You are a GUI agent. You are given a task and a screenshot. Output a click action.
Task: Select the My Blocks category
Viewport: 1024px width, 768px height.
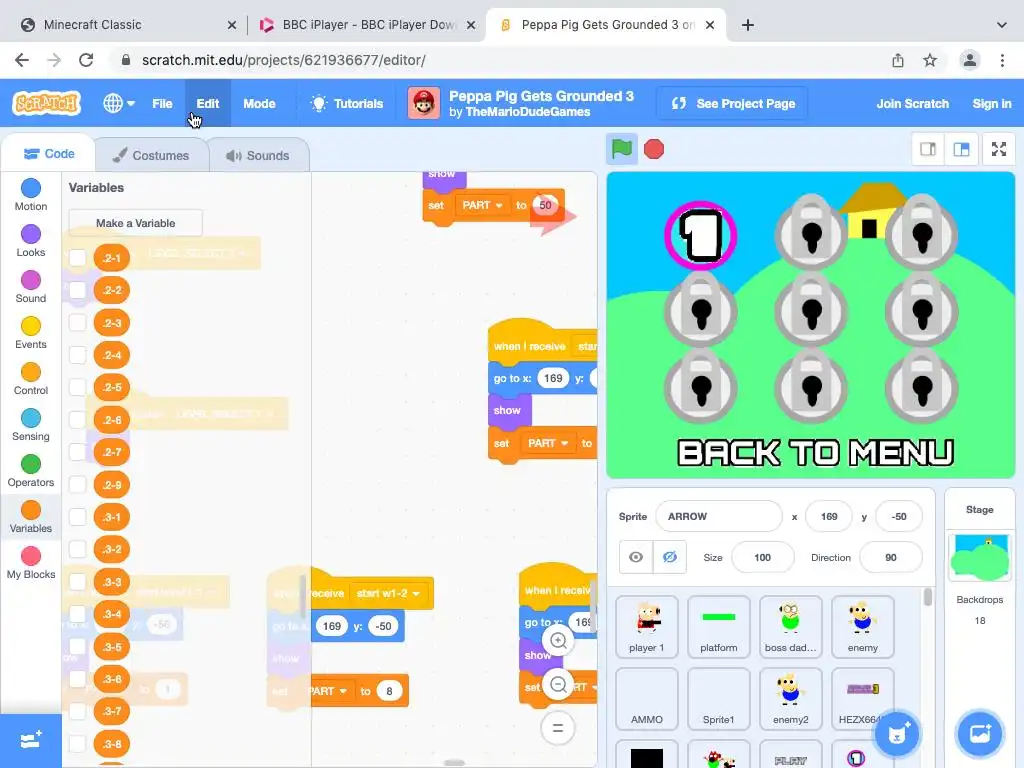(x=31, y=563)
